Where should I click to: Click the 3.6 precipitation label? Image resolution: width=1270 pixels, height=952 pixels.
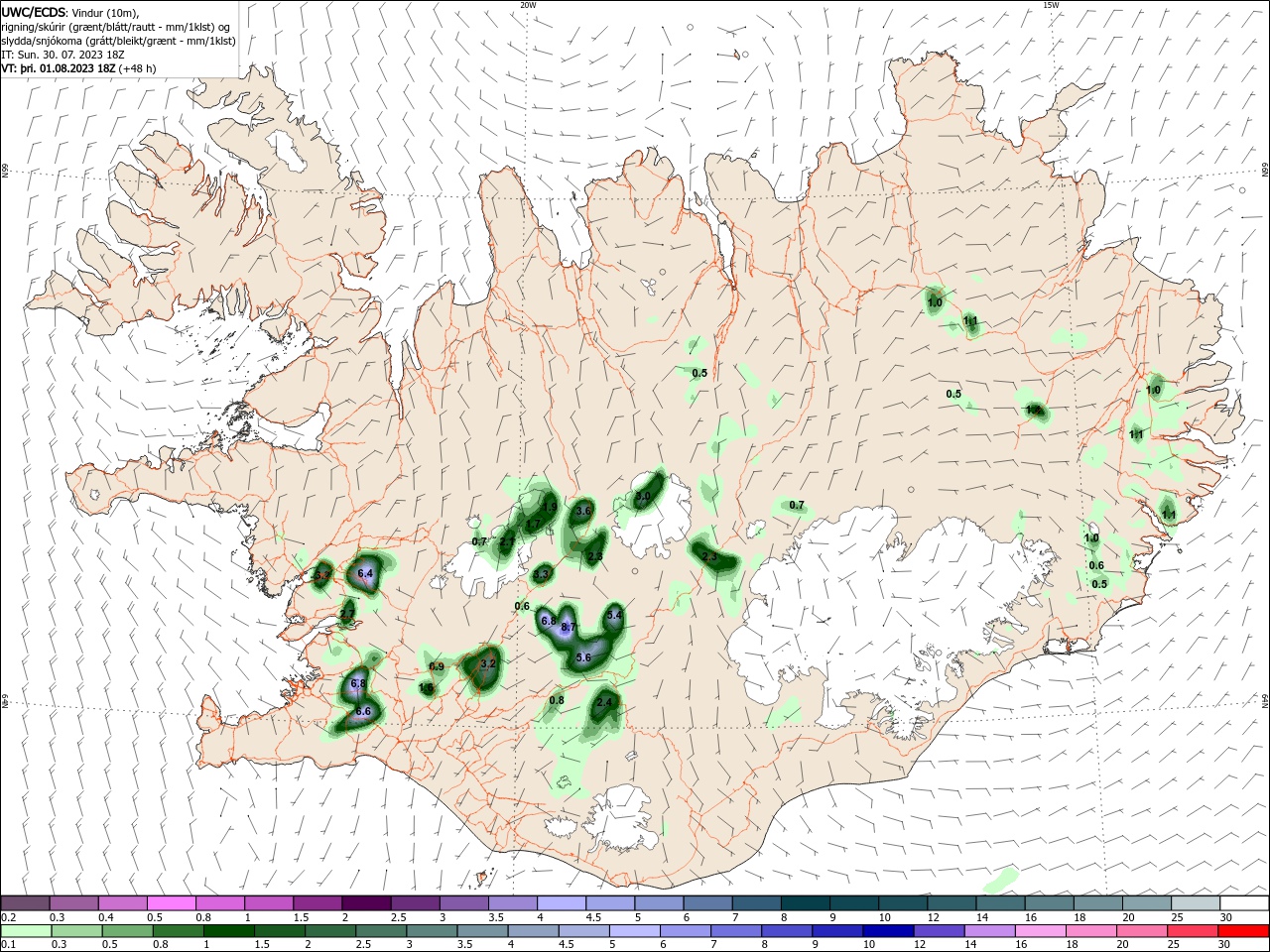coord(583,511)
